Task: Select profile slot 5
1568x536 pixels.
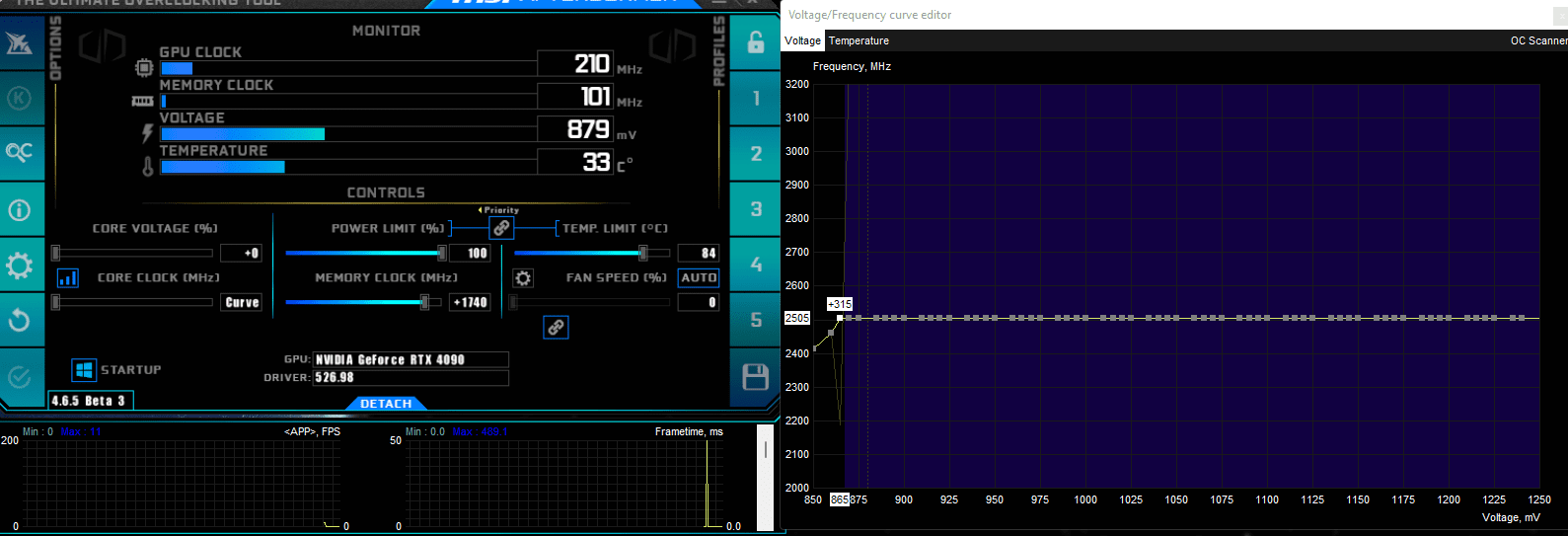Action: point(756,320)
